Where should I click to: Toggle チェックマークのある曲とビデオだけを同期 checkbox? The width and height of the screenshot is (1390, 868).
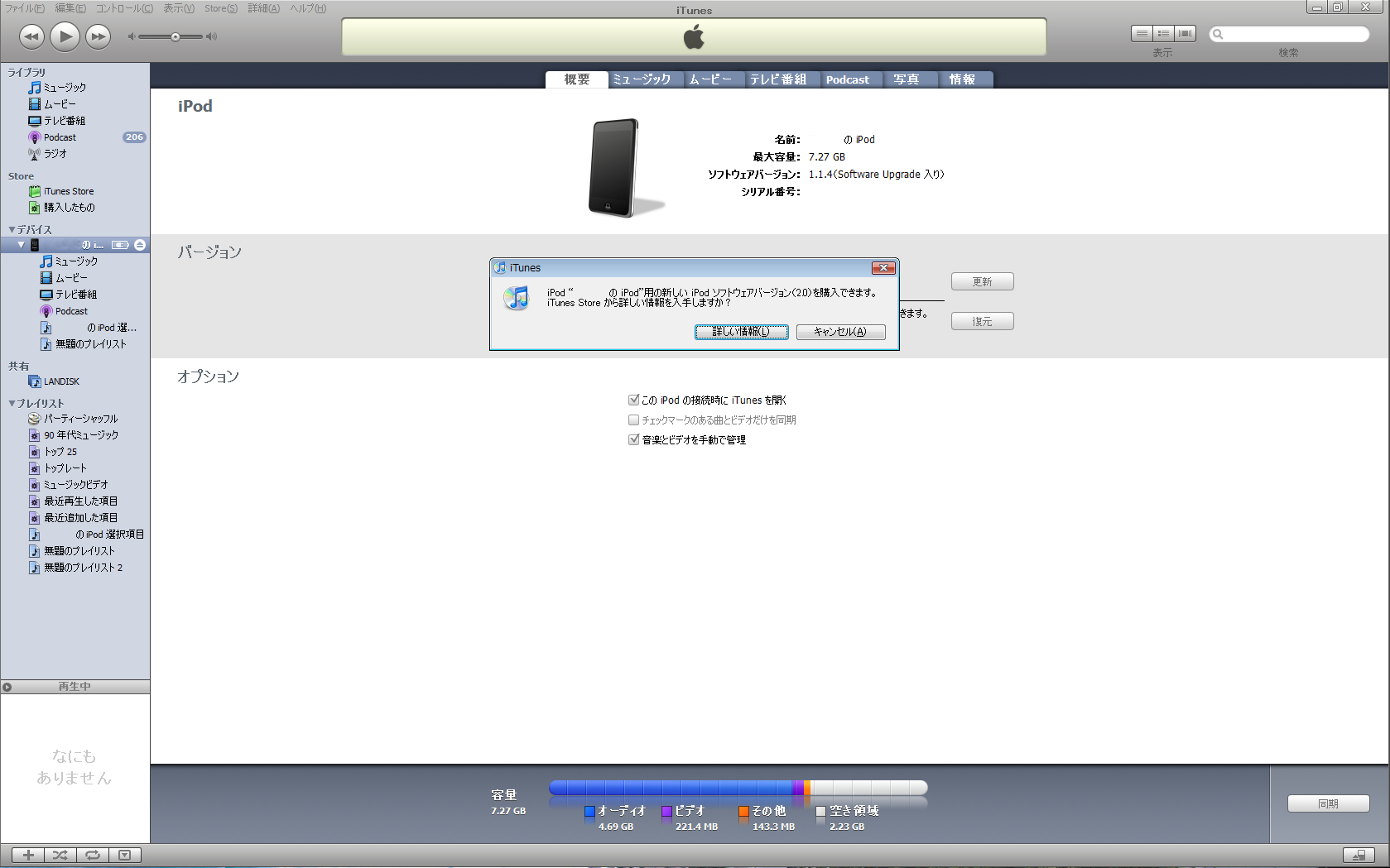[634, 420]
